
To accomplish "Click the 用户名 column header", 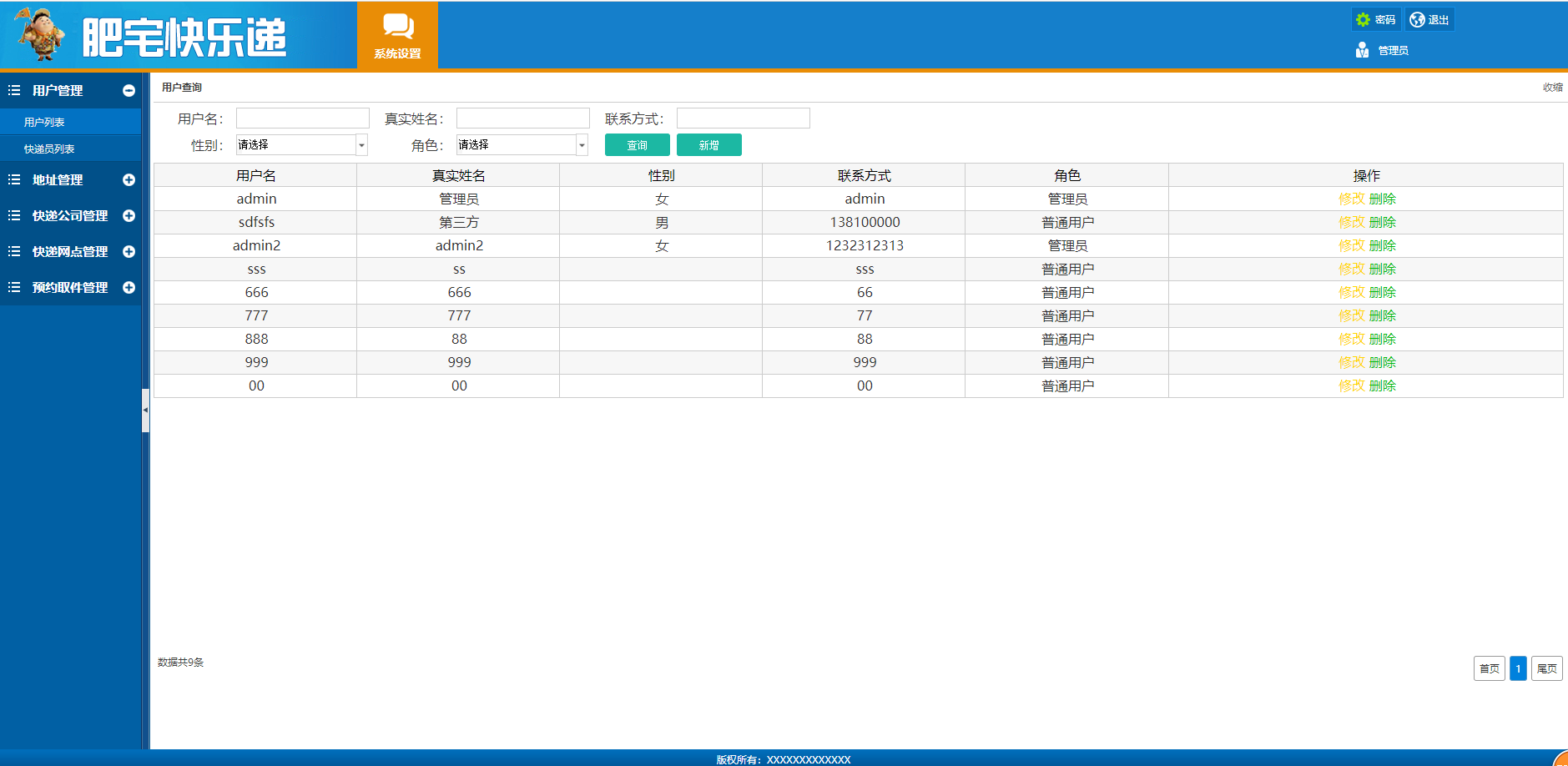I will [x=256, y=175].
